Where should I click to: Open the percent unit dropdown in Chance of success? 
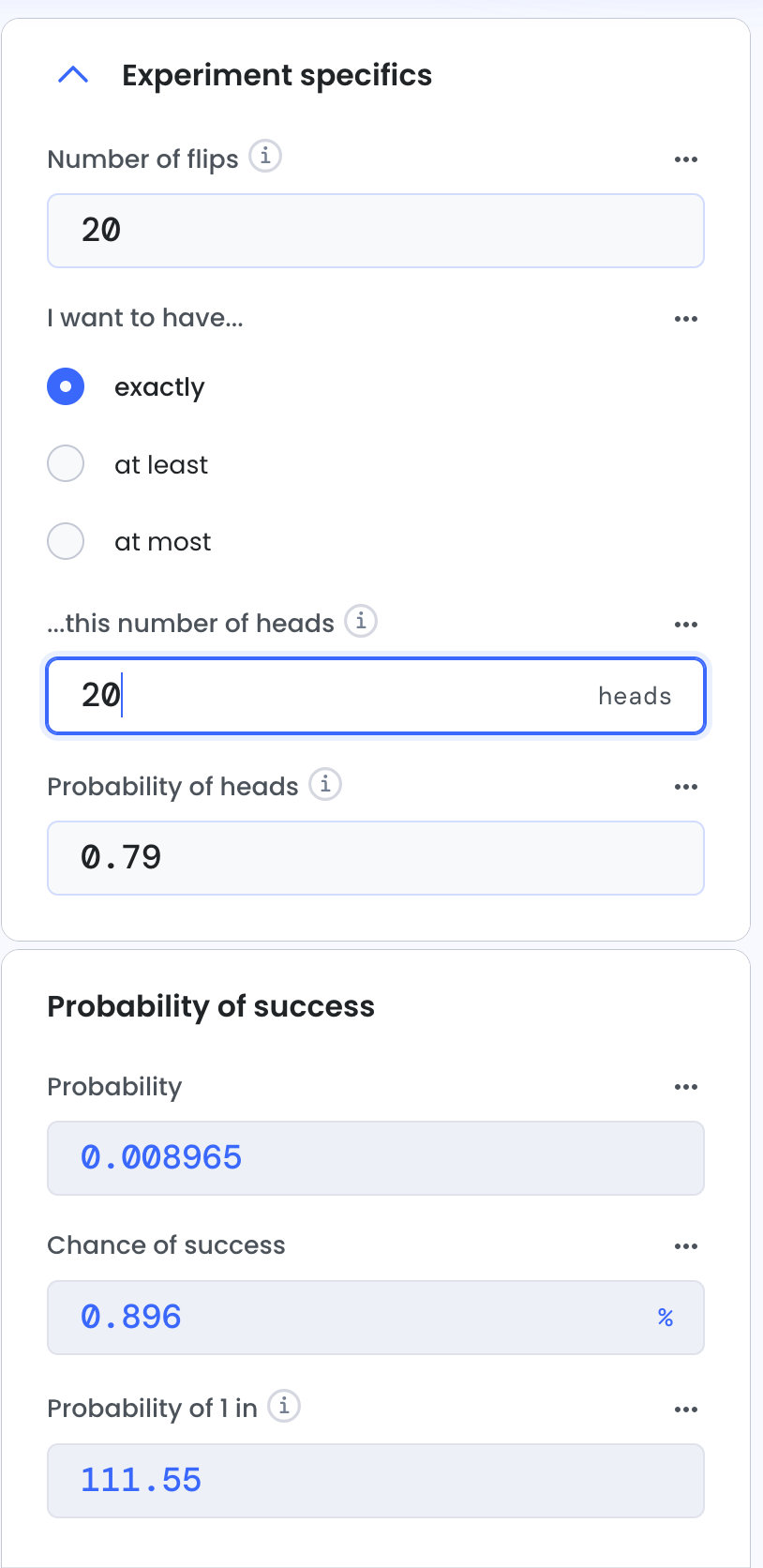(x=666, y=1318)
